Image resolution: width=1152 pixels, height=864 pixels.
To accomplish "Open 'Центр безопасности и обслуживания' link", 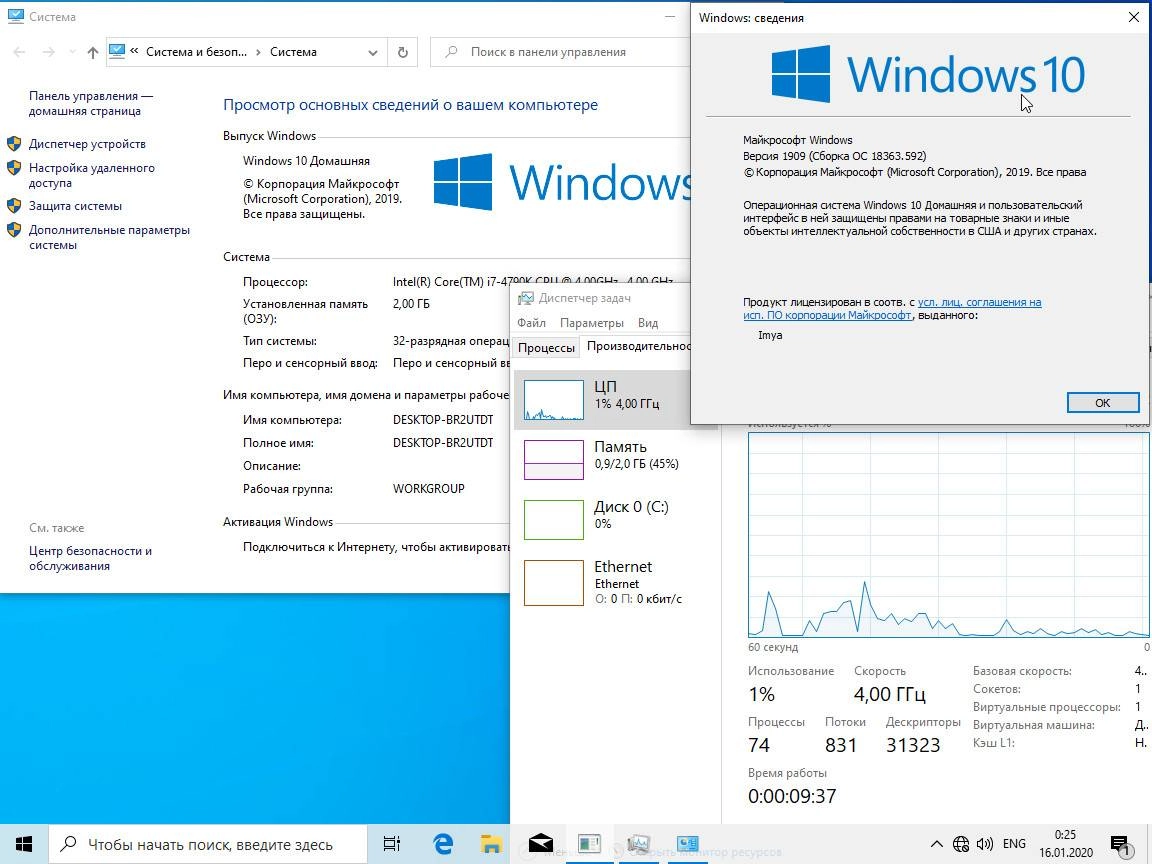I will [90, 558].
